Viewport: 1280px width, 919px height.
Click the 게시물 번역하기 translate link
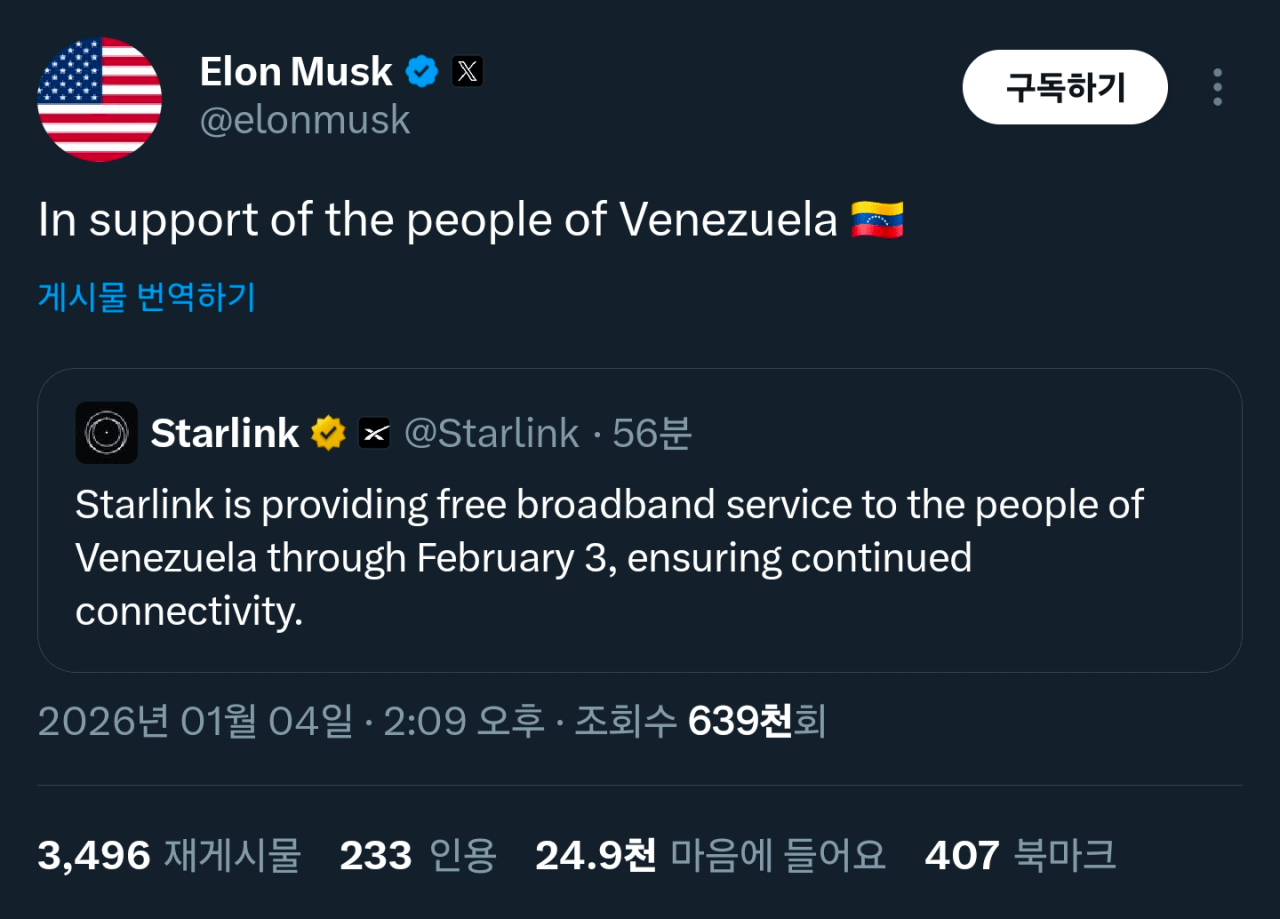[x=146, y=297]
